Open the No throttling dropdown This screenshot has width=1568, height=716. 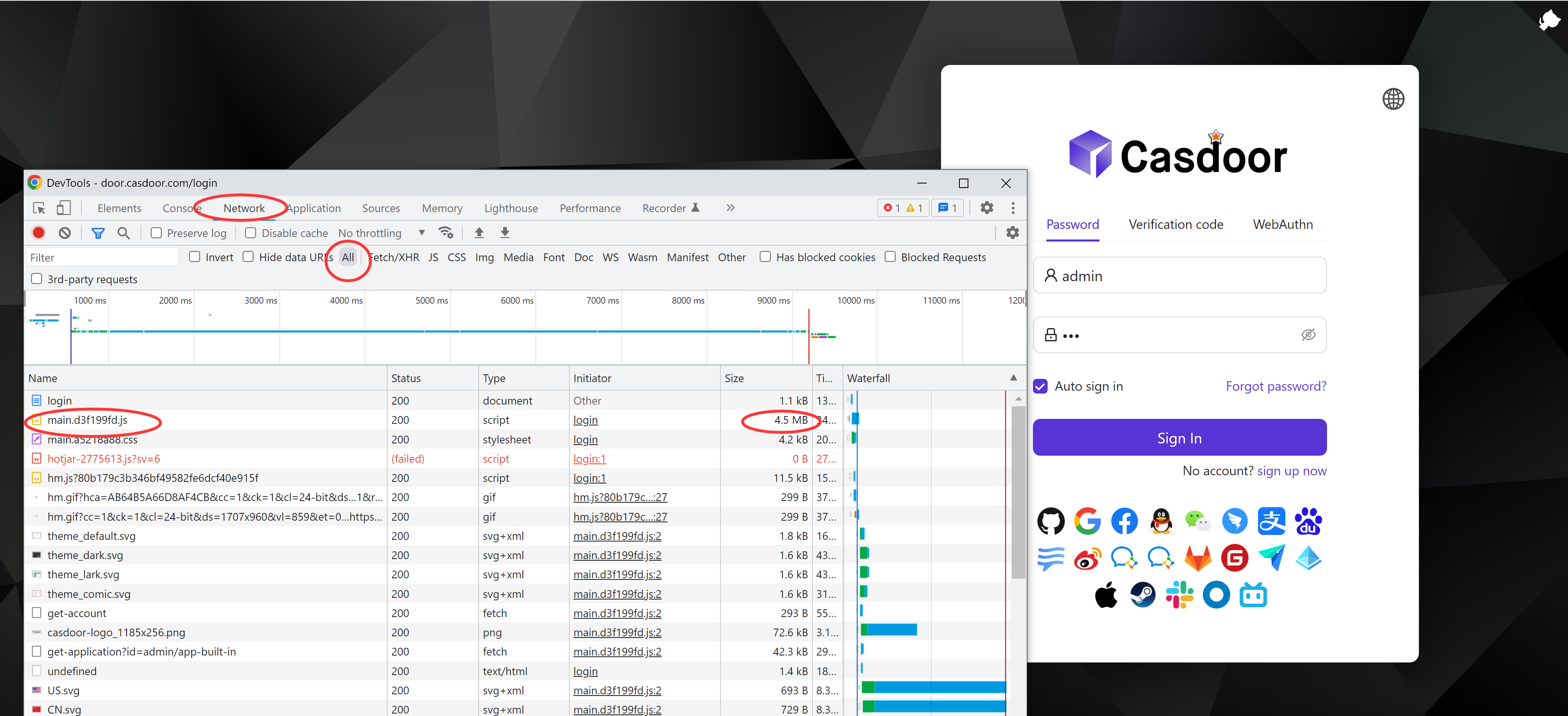point(381,233)
